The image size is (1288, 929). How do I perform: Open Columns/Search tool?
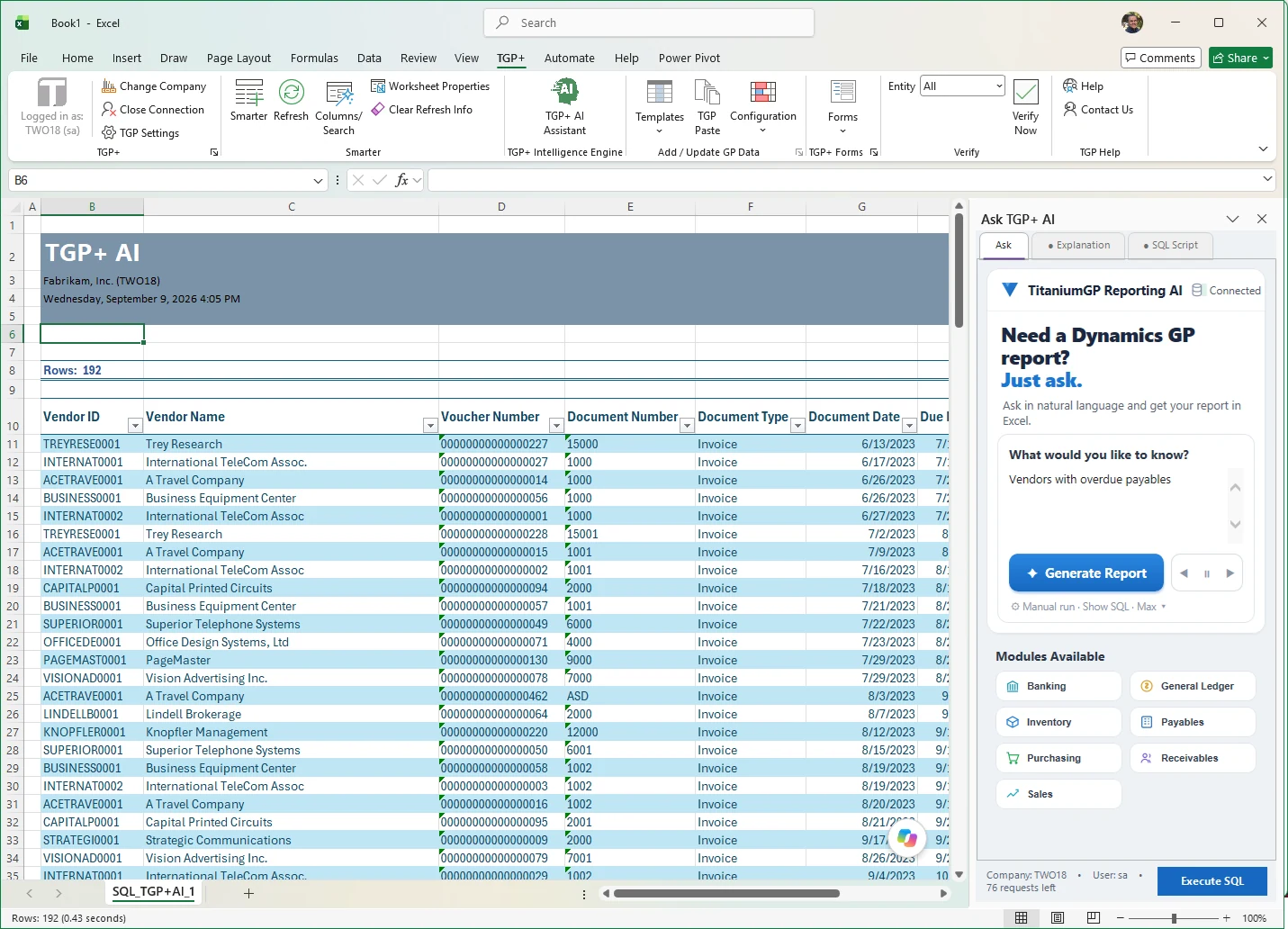point(338,108)
